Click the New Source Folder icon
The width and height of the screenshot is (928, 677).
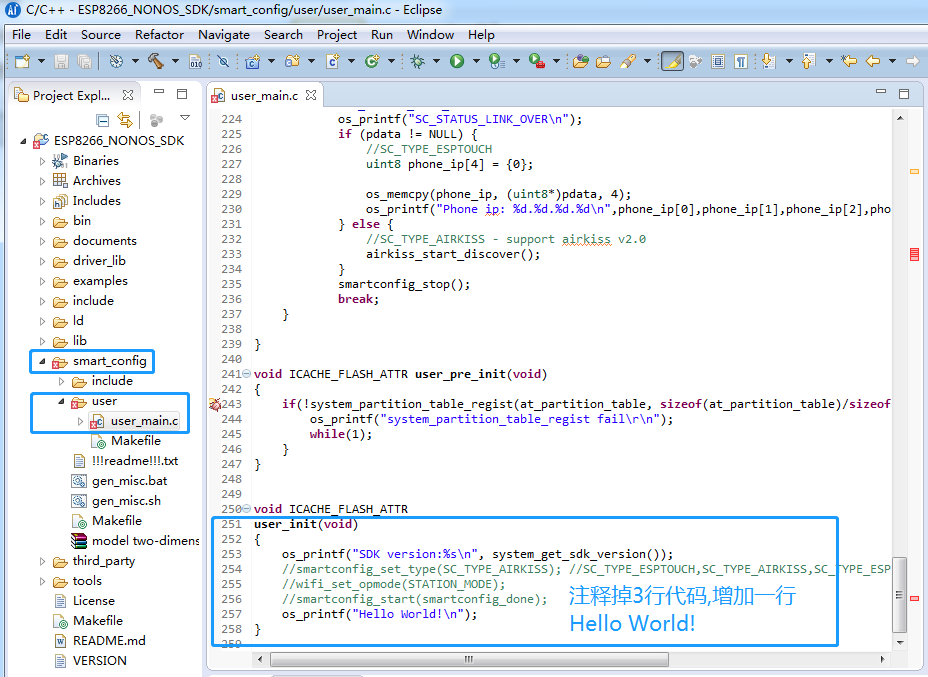click(x=292, y=61)
